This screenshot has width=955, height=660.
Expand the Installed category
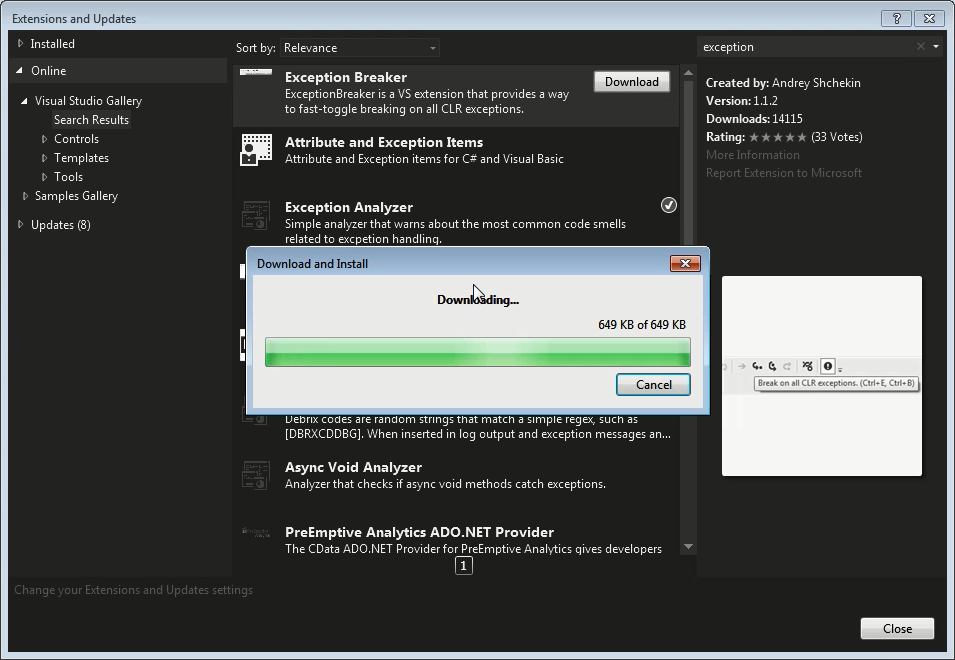coord(20,43)
